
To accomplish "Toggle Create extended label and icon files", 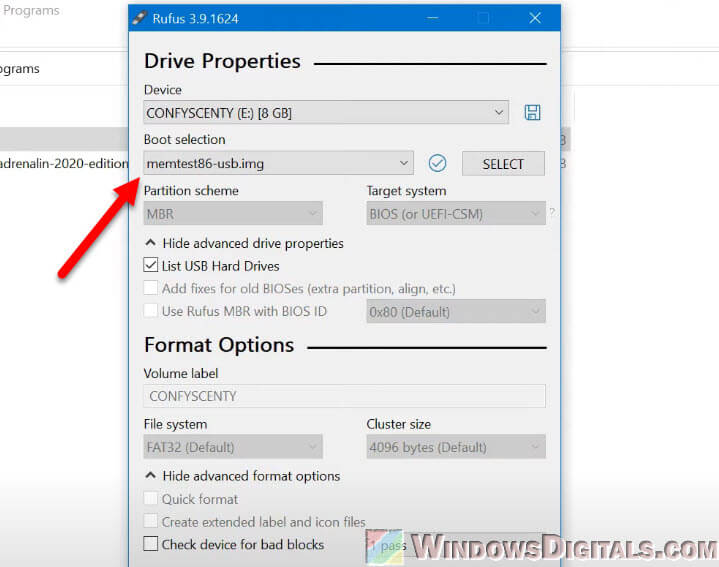I will coord(150,522).
